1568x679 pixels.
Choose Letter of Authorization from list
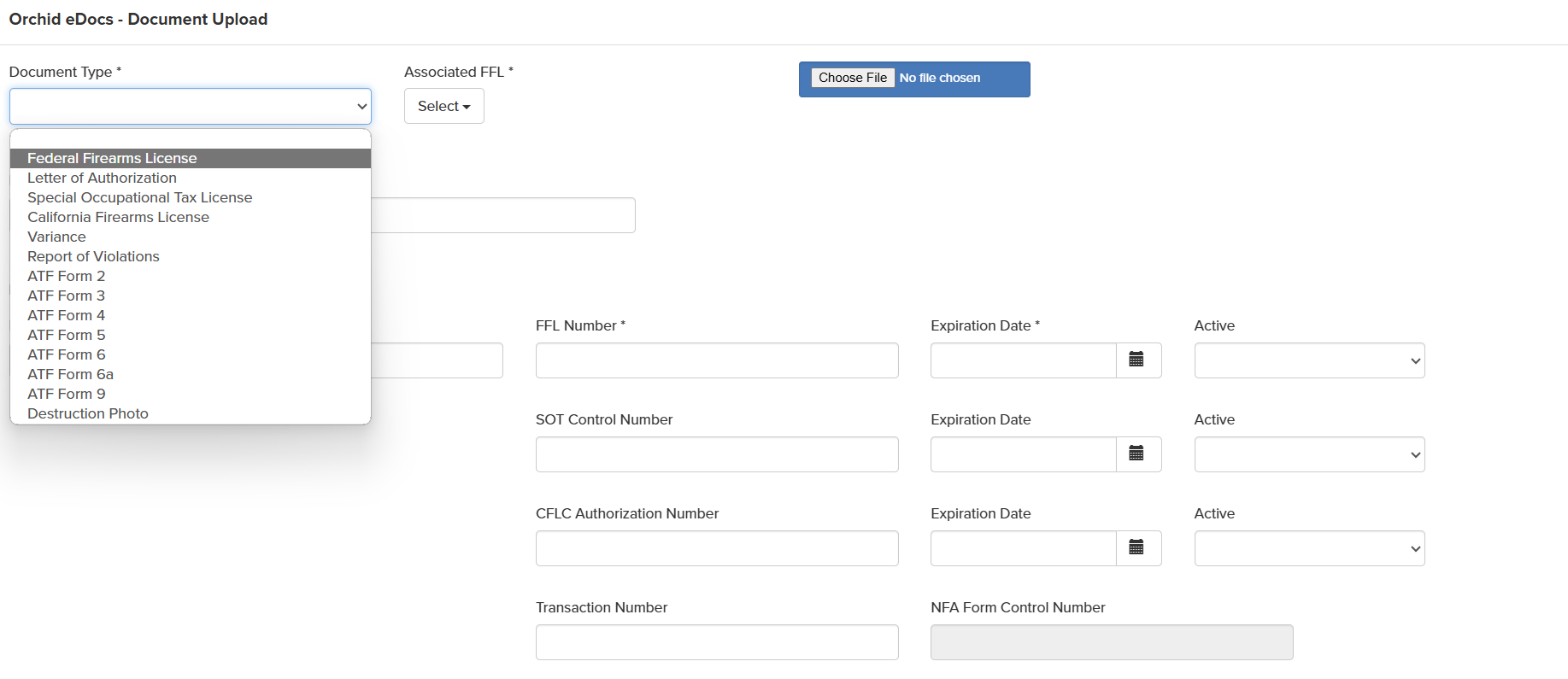pos(102,178)
